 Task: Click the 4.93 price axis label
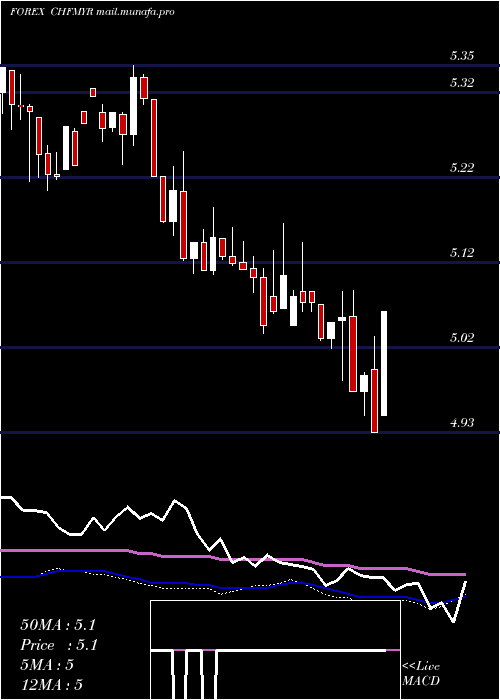(x=462, y=422)
